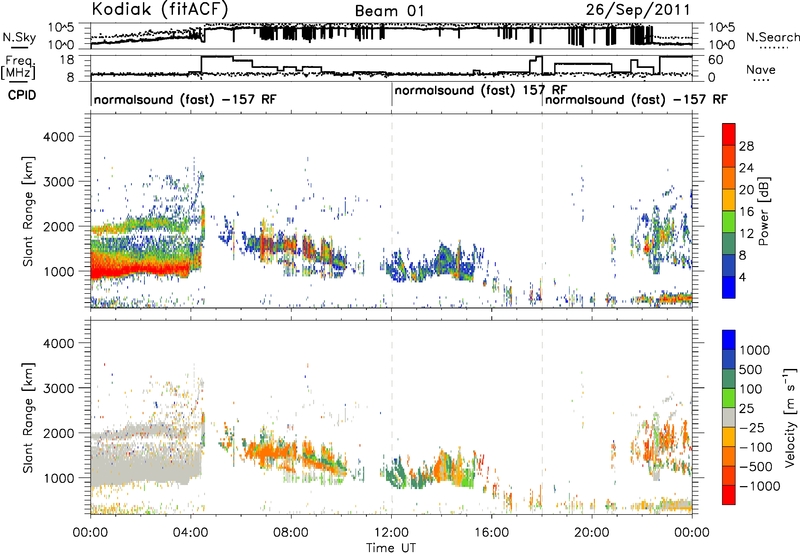Select the 'N.Search' legend label
The width and height of the screenshot is (800, 554).
click(772, 37)
